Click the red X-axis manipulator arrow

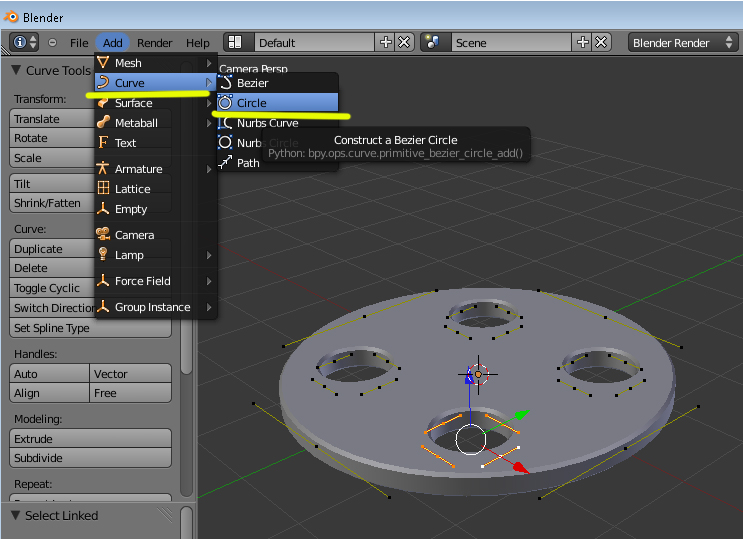coord(520,467)
